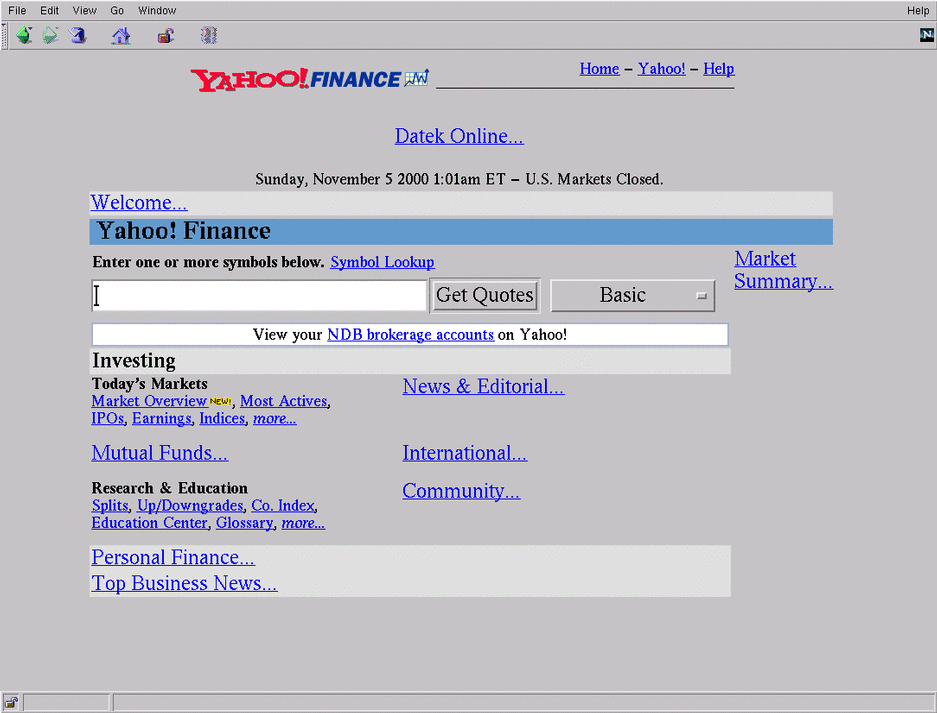Follow the Home link at top
This screenshot has width=937, height=713.
click(x=599, y=69)
